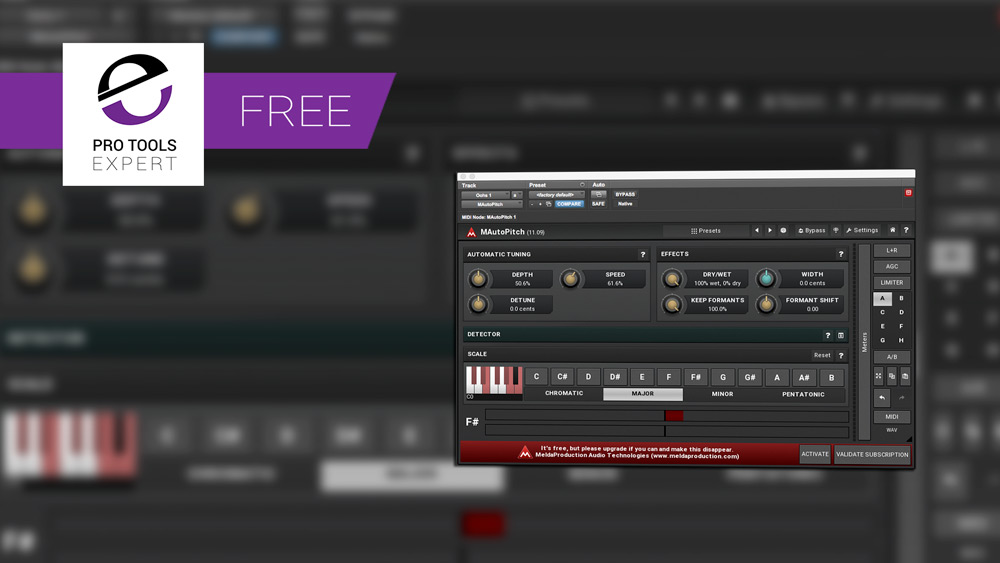Image resolution: width=1000 pixels, height=563 pixels.
Task: Click the ACTIVATE button
Action: point(815,454)
